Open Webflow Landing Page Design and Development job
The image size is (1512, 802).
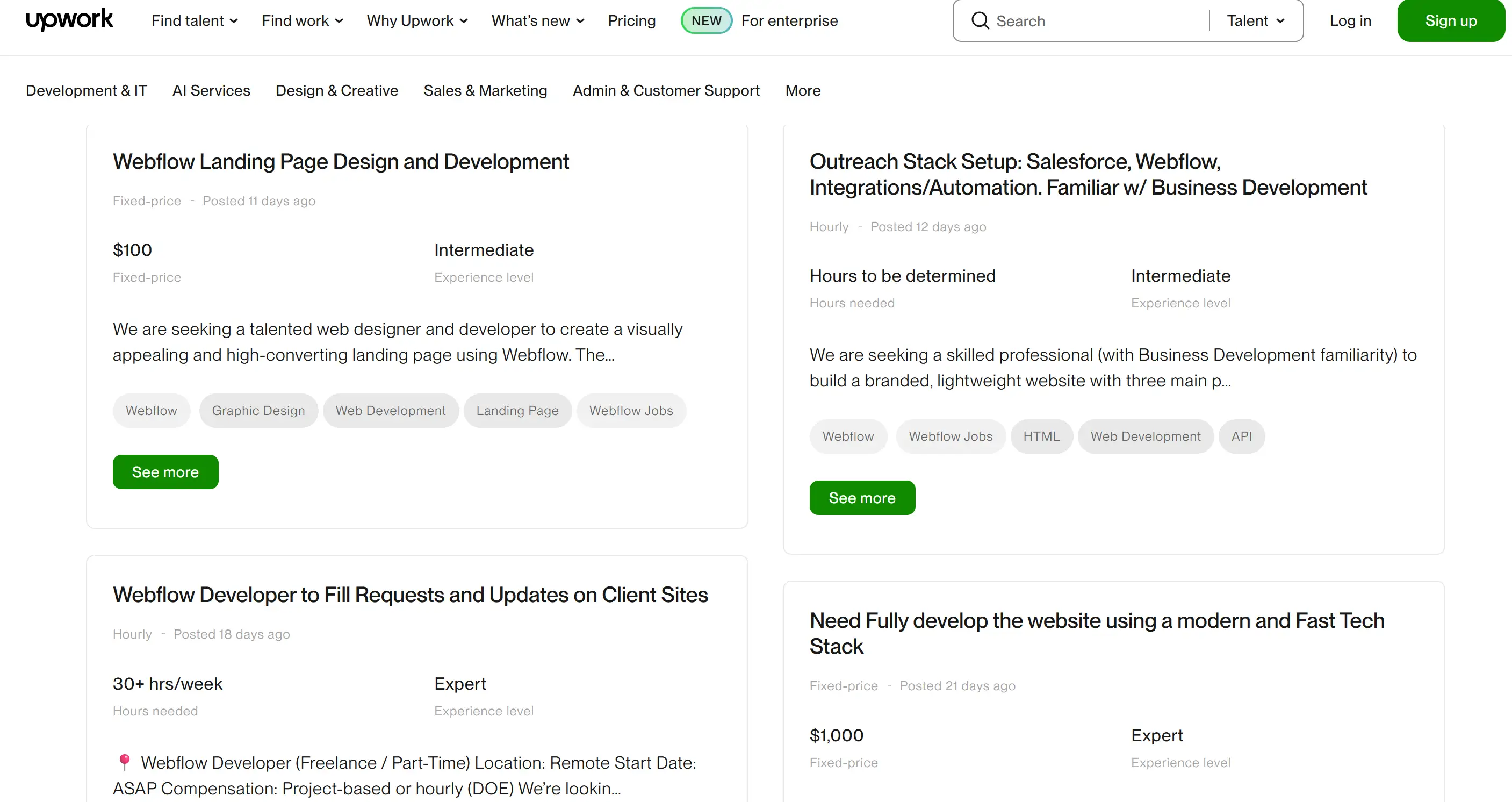341,161
